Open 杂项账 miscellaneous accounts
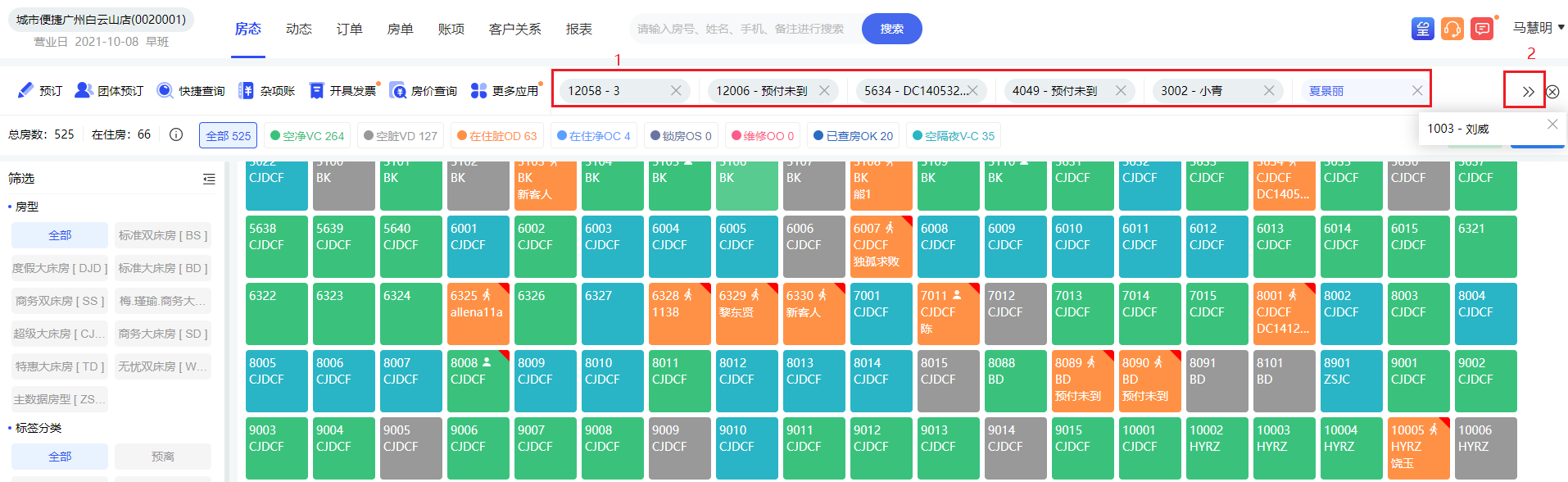The width and height of the screenshot is (1568, 482). pyautogui.click(x=266, y=91)
